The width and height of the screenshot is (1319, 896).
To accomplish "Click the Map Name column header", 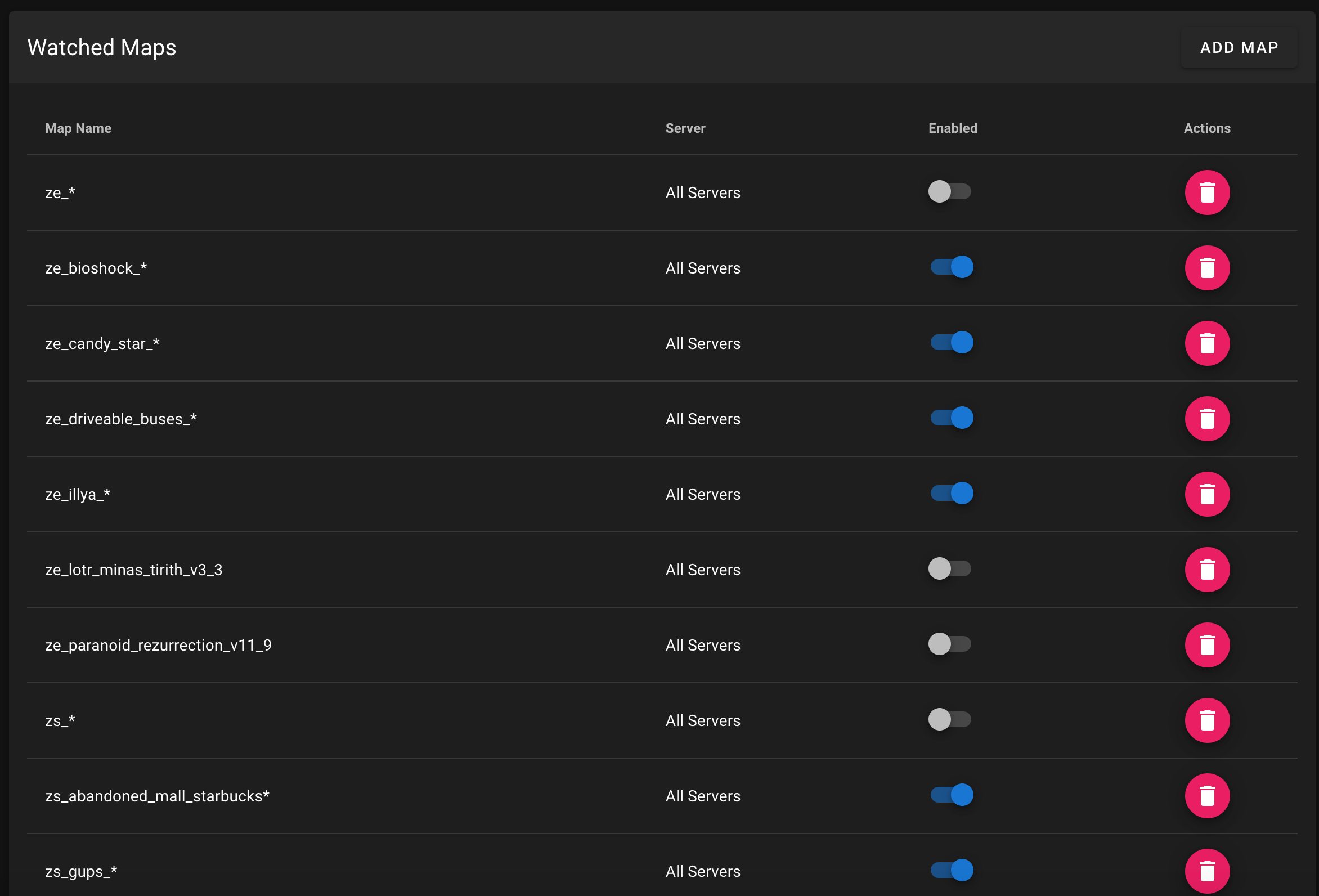I will [x=78, y=128].
